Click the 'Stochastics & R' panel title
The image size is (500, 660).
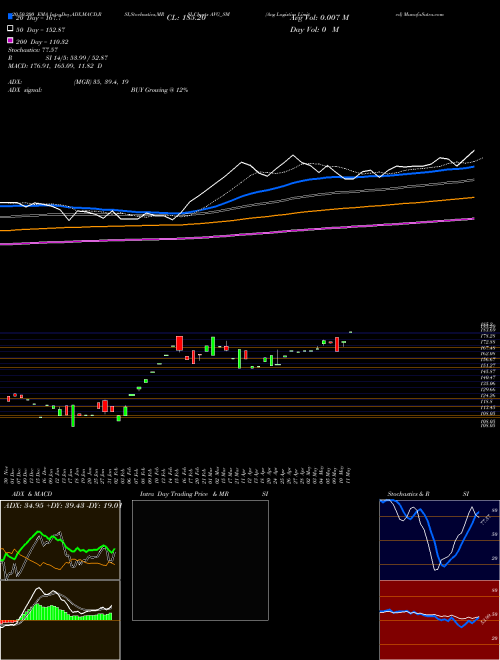click(409, 494)
